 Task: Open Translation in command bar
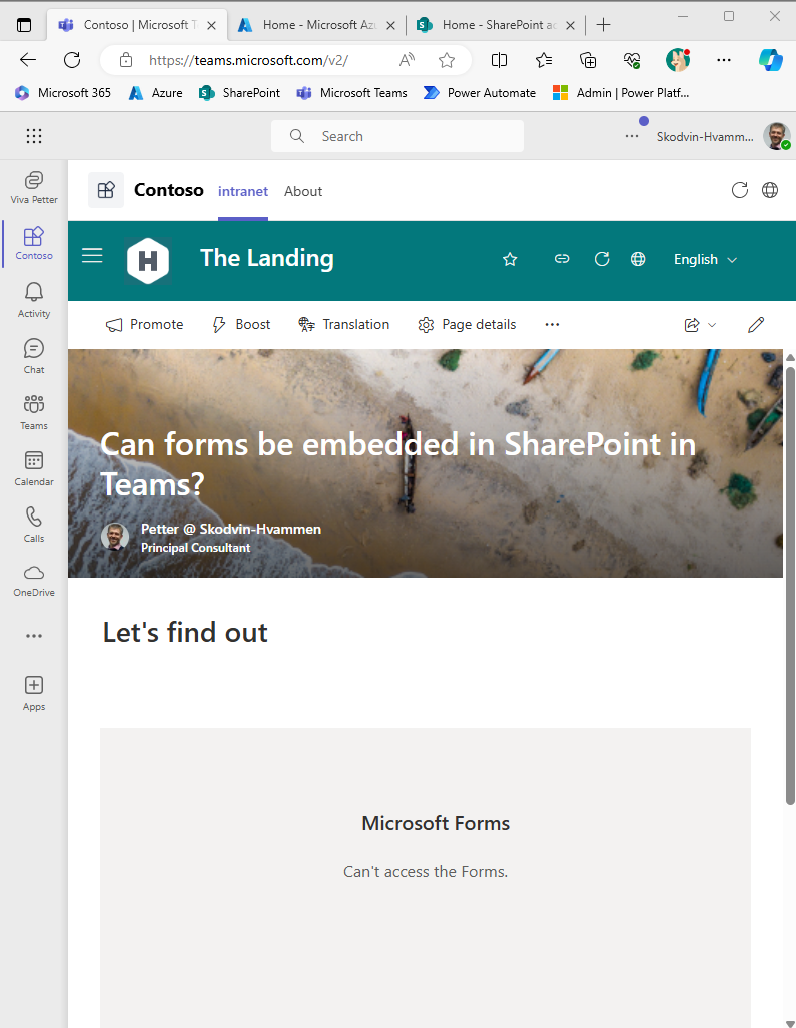point(344,325)
